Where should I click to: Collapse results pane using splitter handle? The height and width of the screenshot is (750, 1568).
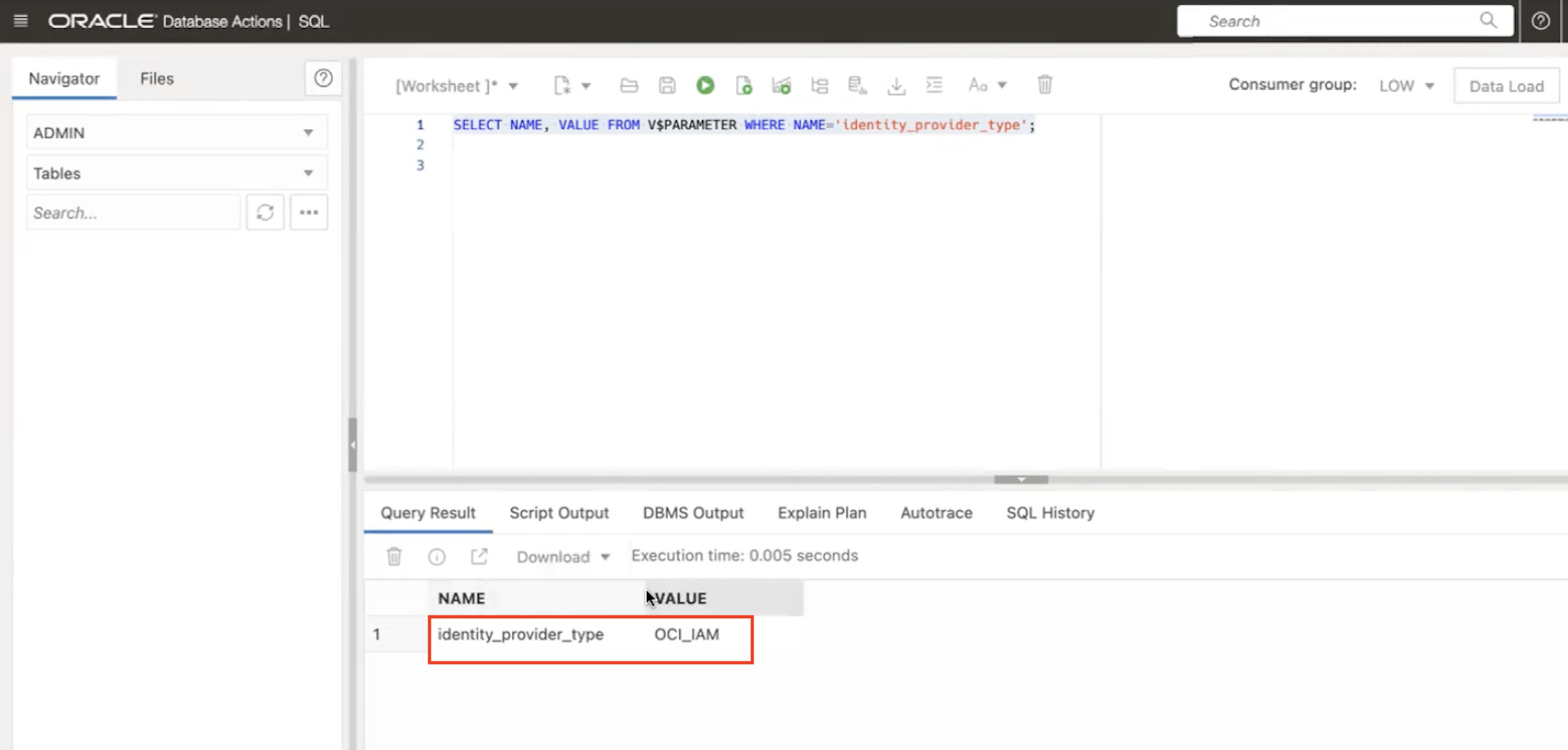(1021, 480)
